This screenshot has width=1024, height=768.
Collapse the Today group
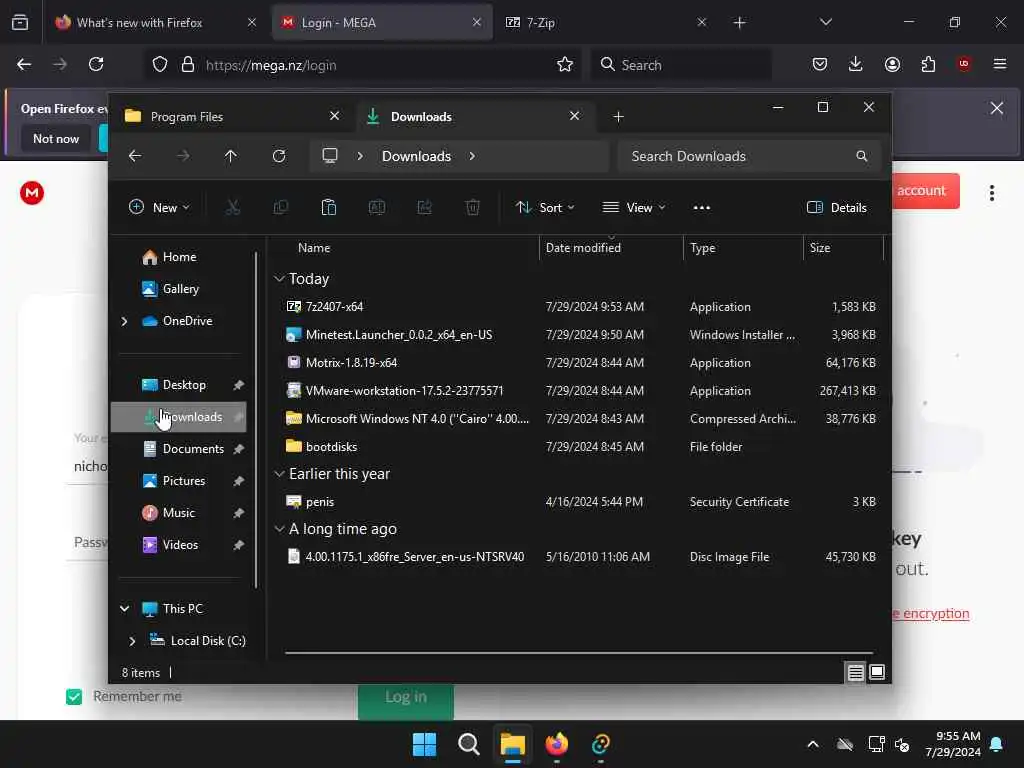[x=280, y=279]
